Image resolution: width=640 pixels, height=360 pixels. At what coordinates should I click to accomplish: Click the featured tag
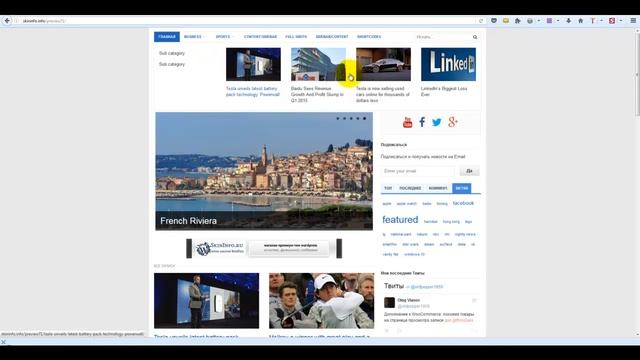pos(400,220)
